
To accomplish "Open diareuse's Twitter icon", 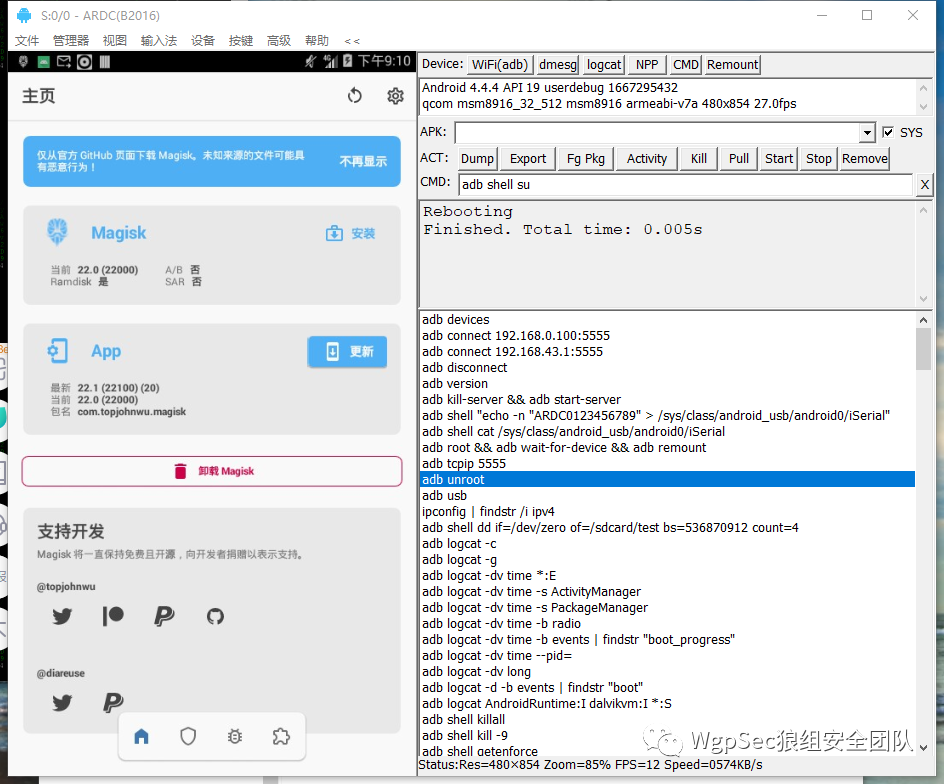I will (62, 703).
